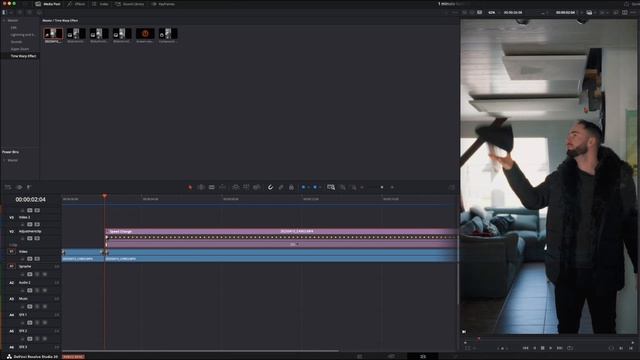Click the Insert Clip icon

(x=236, y=187)
